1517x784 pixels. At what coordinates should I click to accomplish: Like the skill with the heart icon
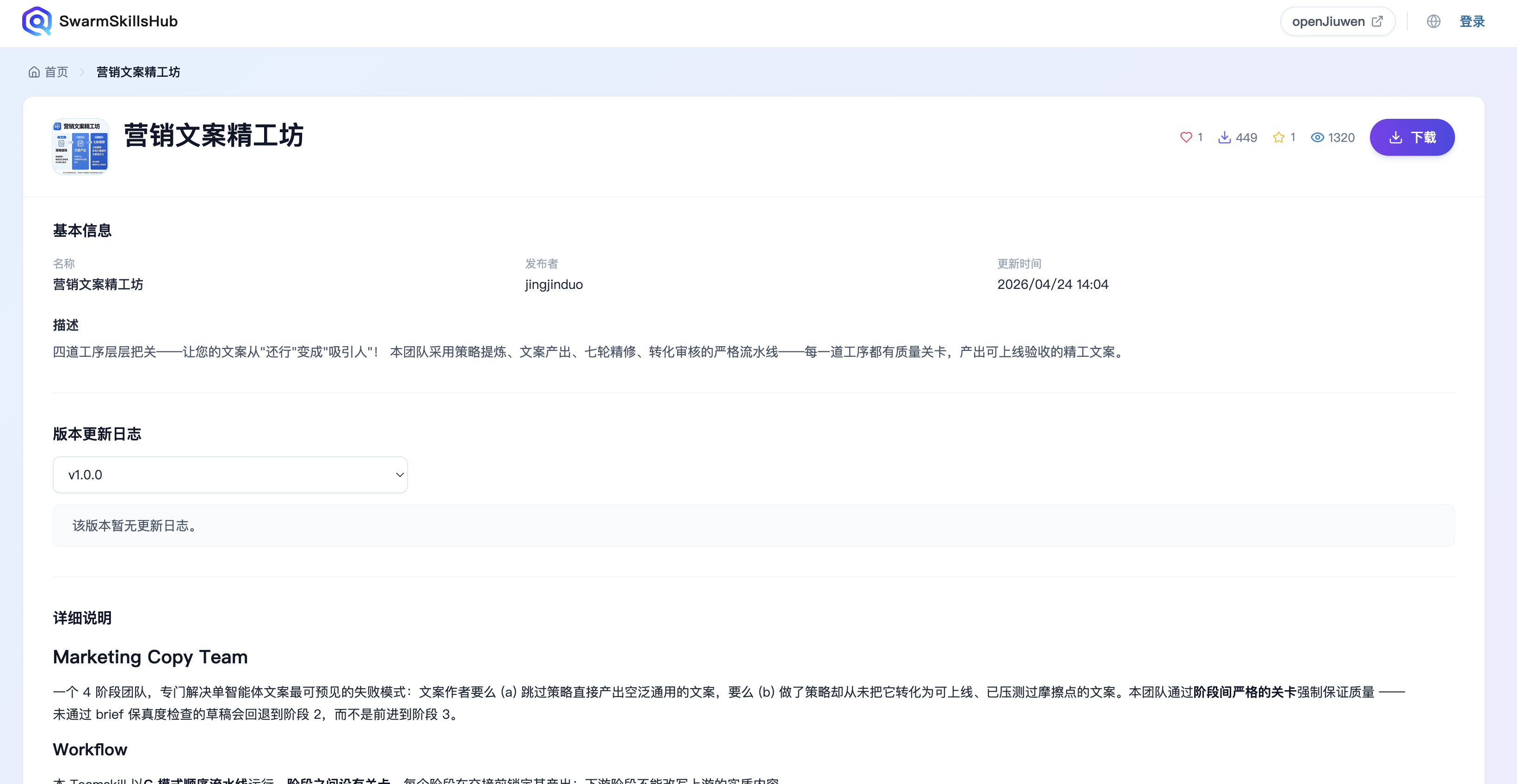tap(1186, 137)
